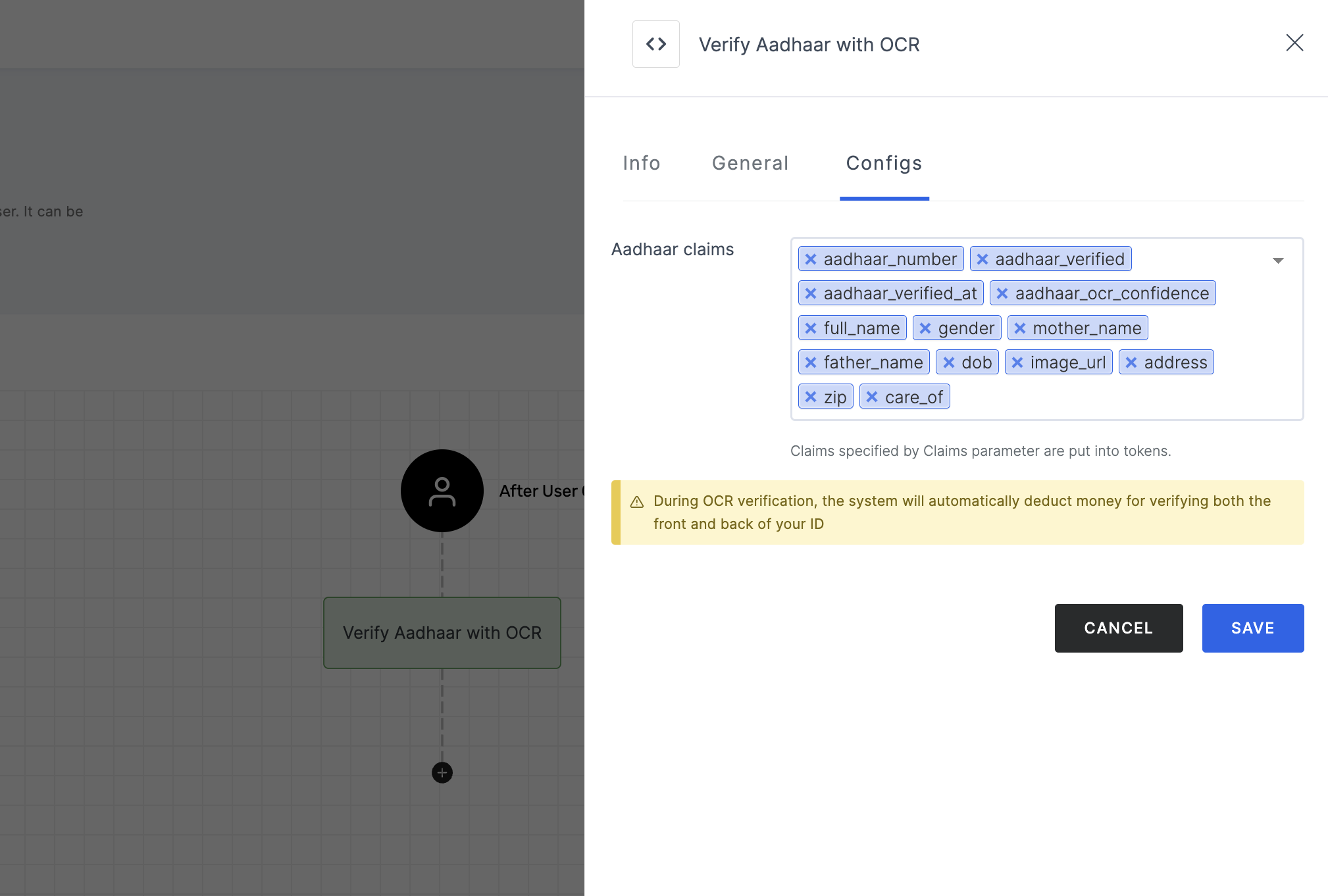Image resolution: width=1328 pixels, height=896 pixels.
Task: Click the After User black circle node
Action: coord(442,491)
